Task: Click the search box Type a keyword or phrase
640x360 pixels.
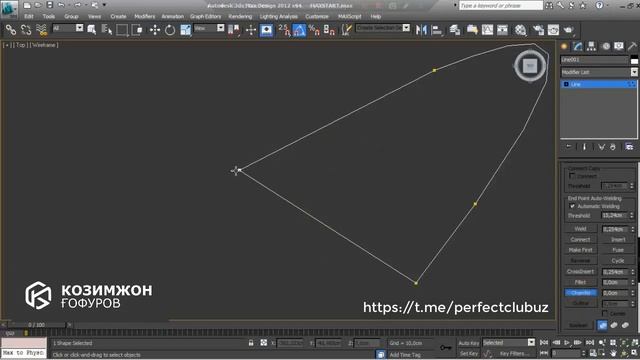Action: [501, 6]
